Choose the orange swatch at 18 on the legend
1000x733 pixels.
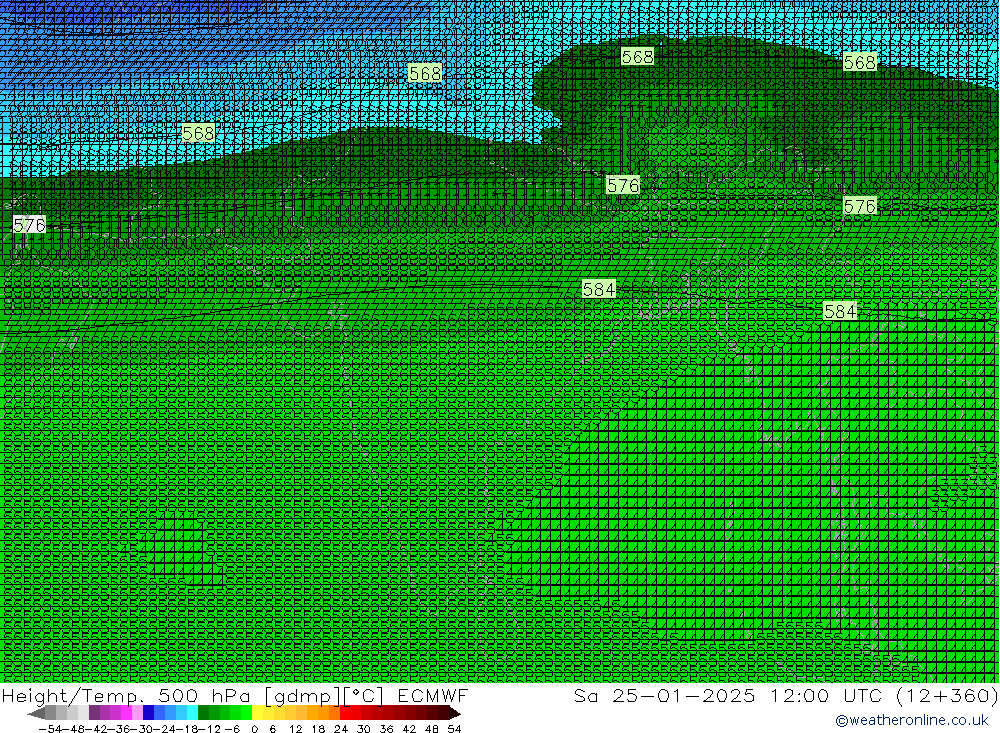[x=324, y=713]
